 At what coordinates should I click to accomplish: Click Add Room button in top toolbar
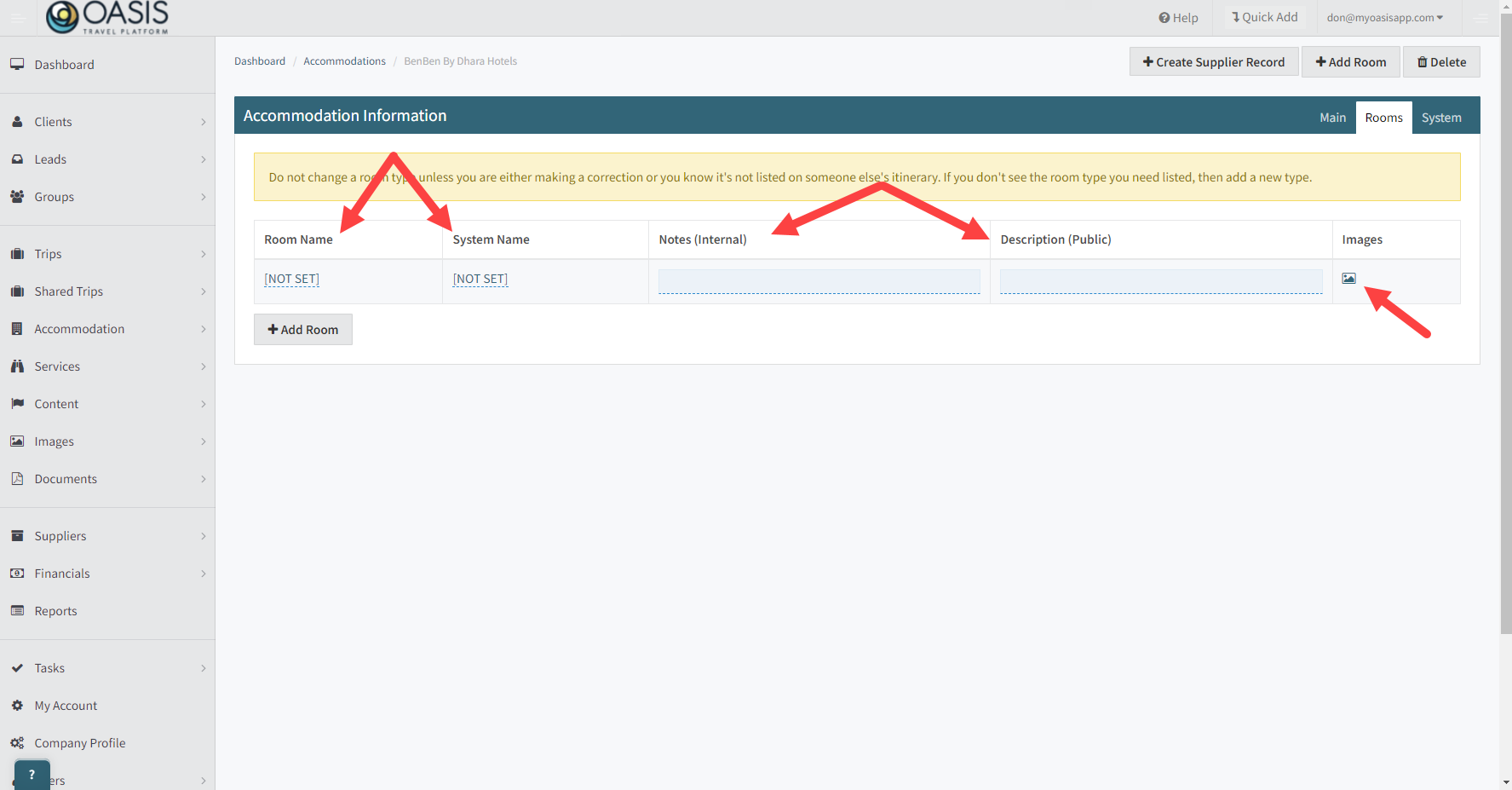coord(1351,62)
